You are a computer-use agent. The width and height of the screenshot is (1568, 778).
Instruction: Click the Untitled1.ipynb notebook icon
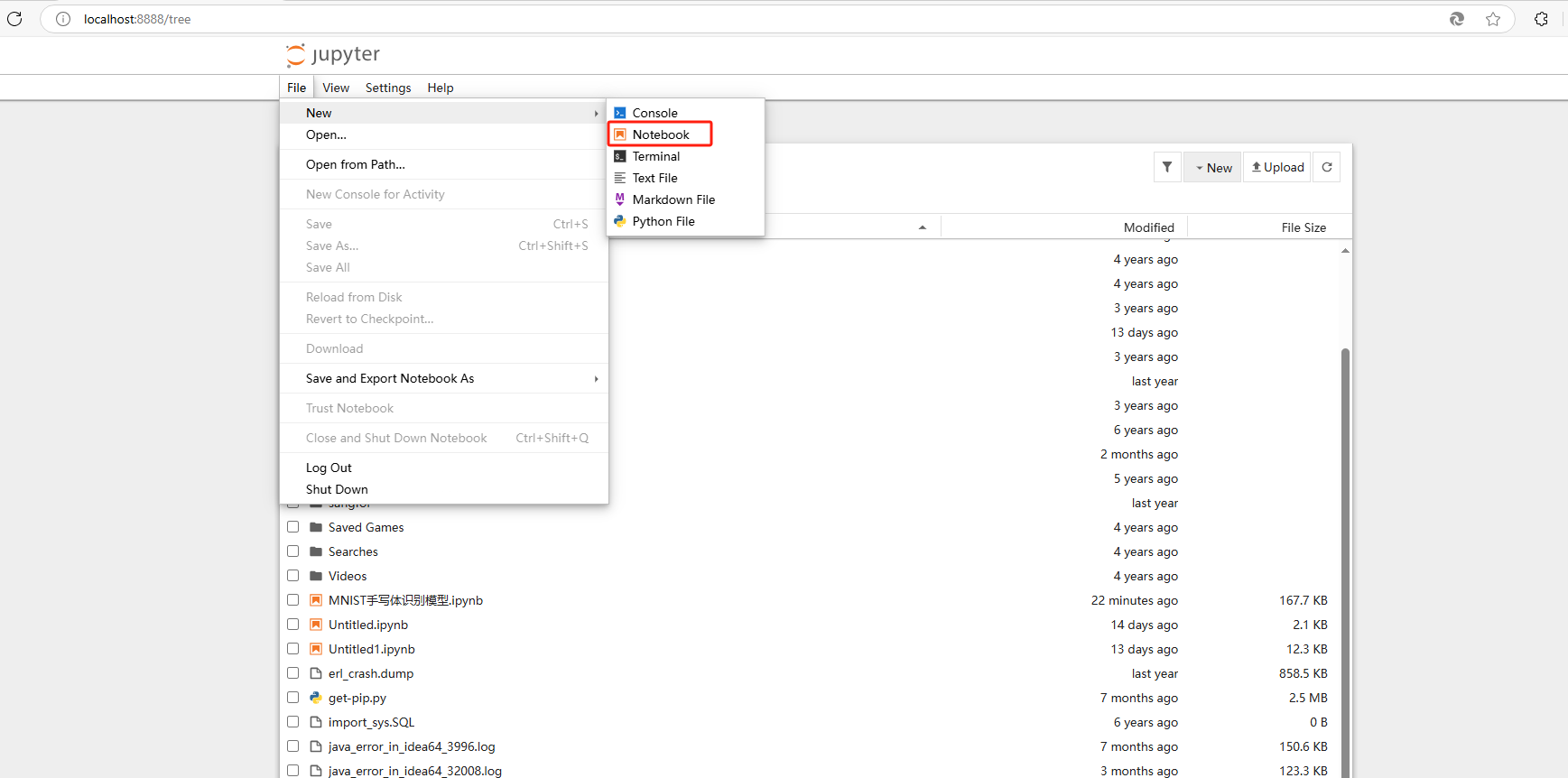click(x=316, y=649)
